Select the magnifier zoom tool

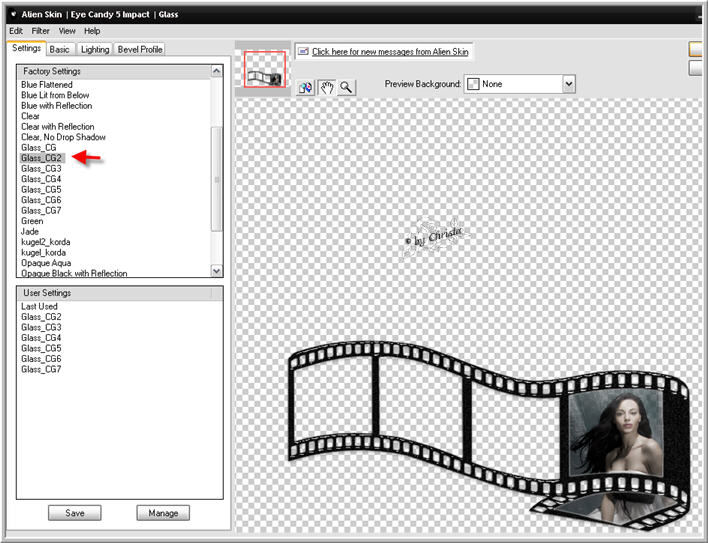coord(346,87)
